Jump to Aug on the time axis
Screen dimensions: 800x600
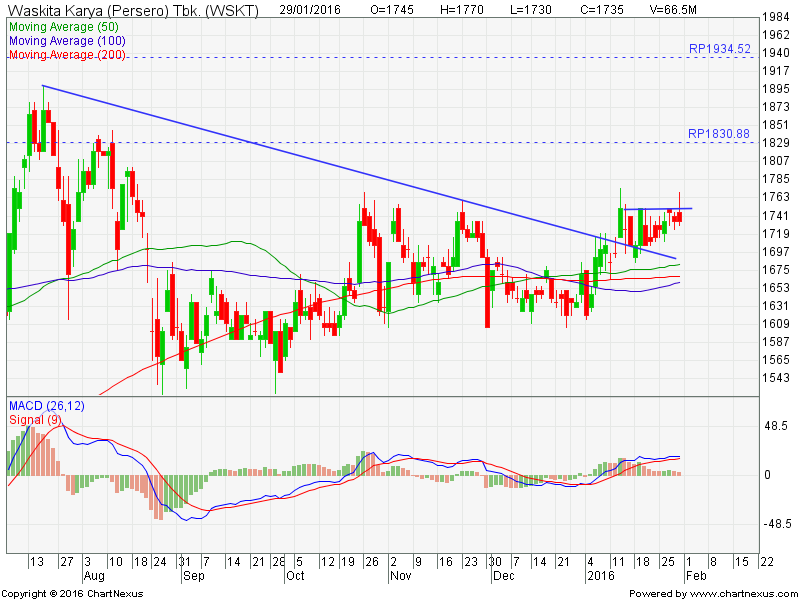click(x=93, y=577)
